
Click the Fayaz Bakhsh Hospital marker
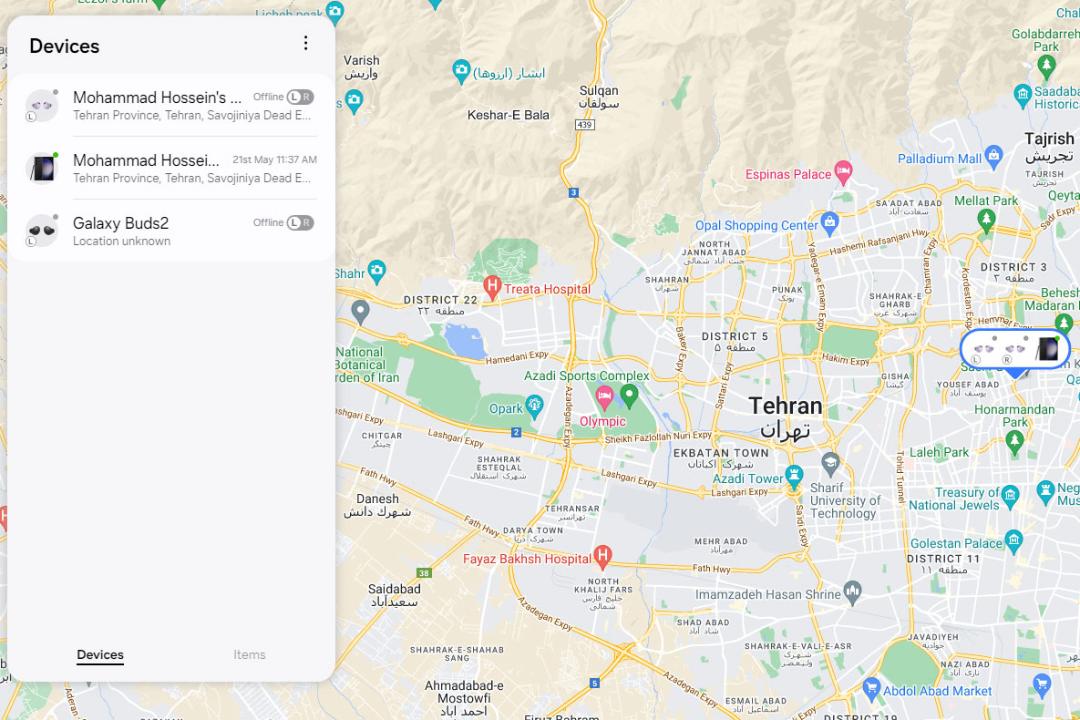click(603, 557)
